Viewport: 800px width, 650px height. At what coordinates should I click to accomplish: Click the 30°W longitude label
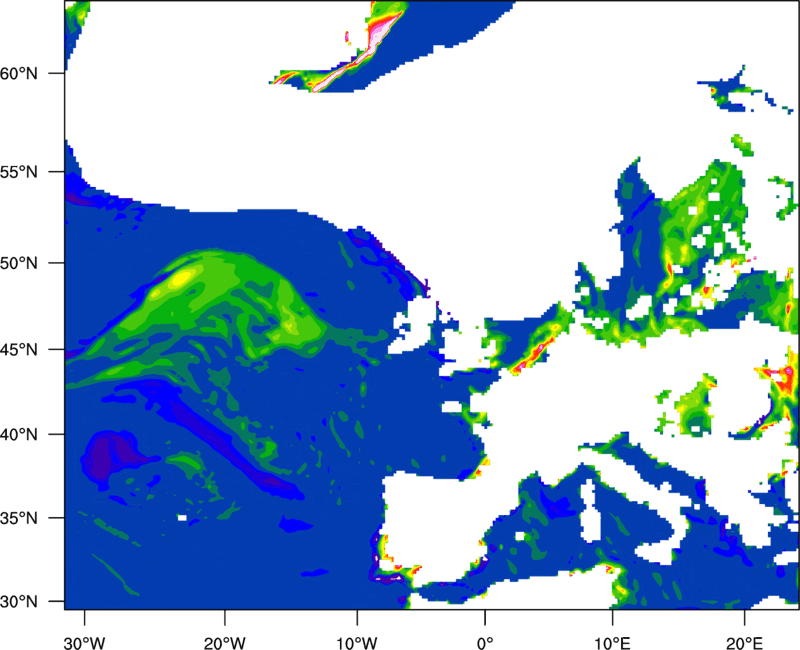click(85, 643)
